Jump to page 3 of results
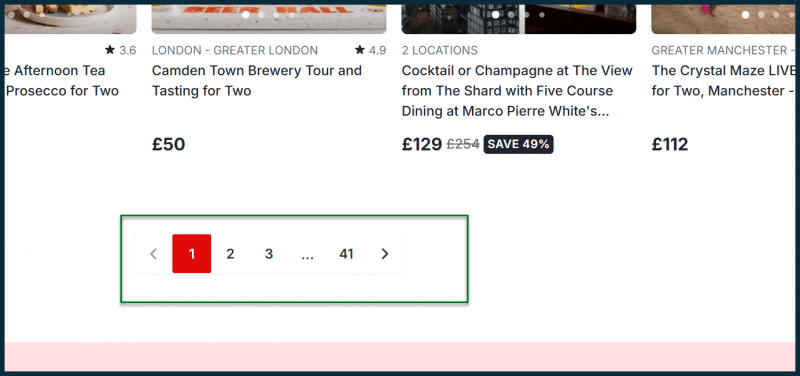The width and height of the screenshot is (800, 376). pos(269,254)
